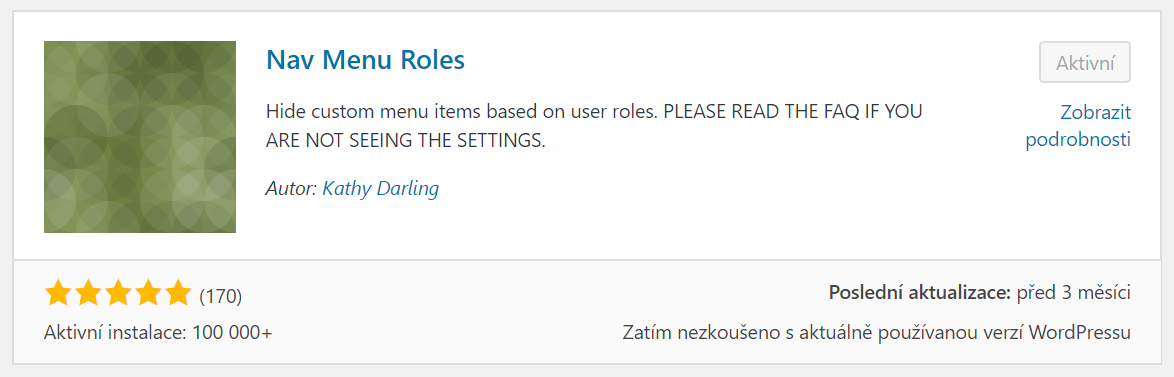
Task: Click the fifth rating star
Action: (178, 294)
